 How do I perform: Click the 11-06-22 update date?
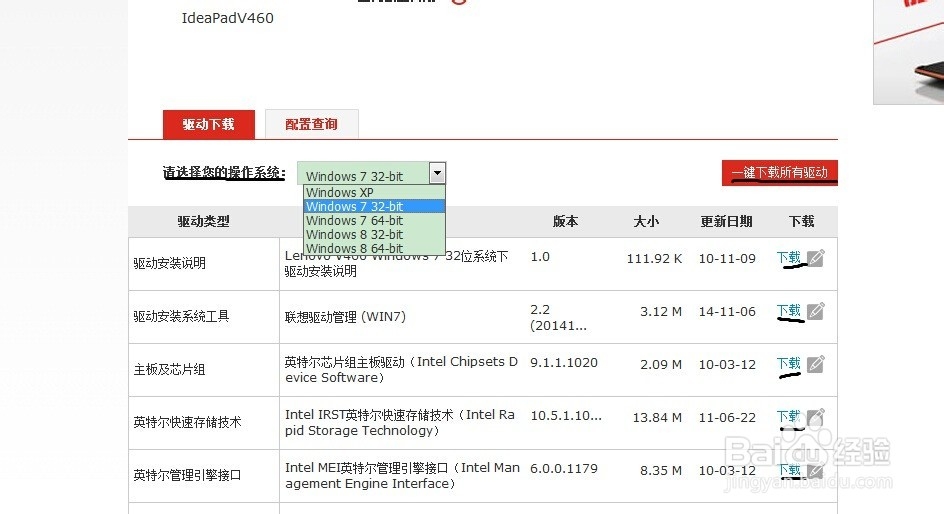(x=727, y=417)
